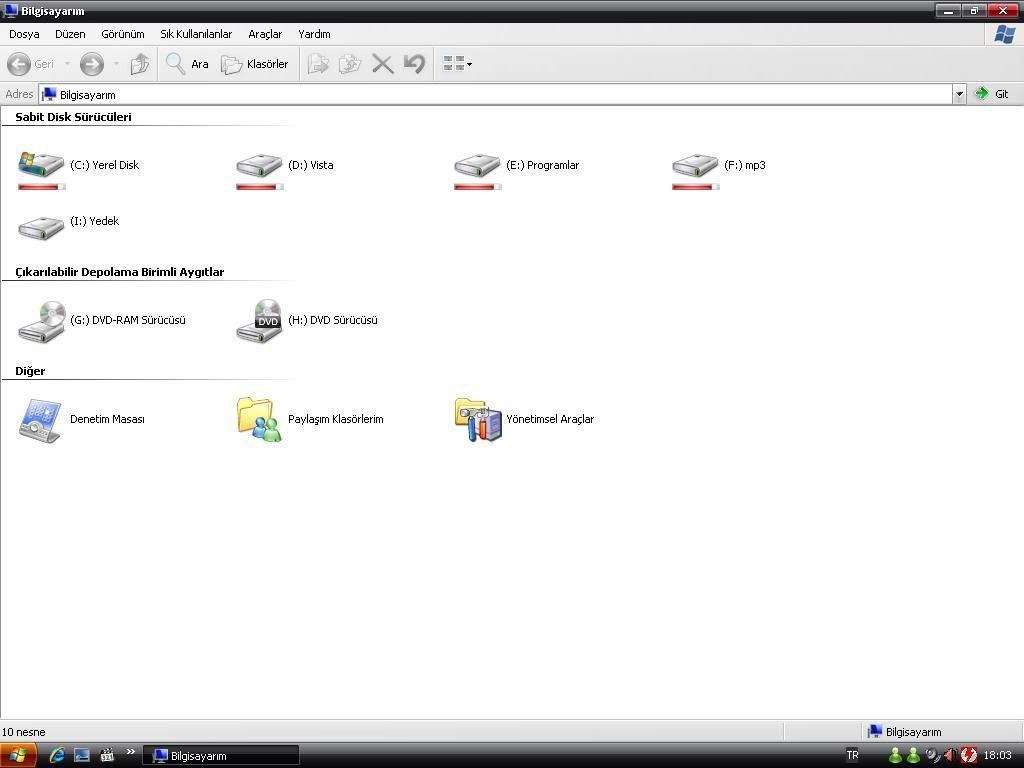1024x768 pixels.
Task: Click the Undo toolbar icon
Action: [415, 64]
